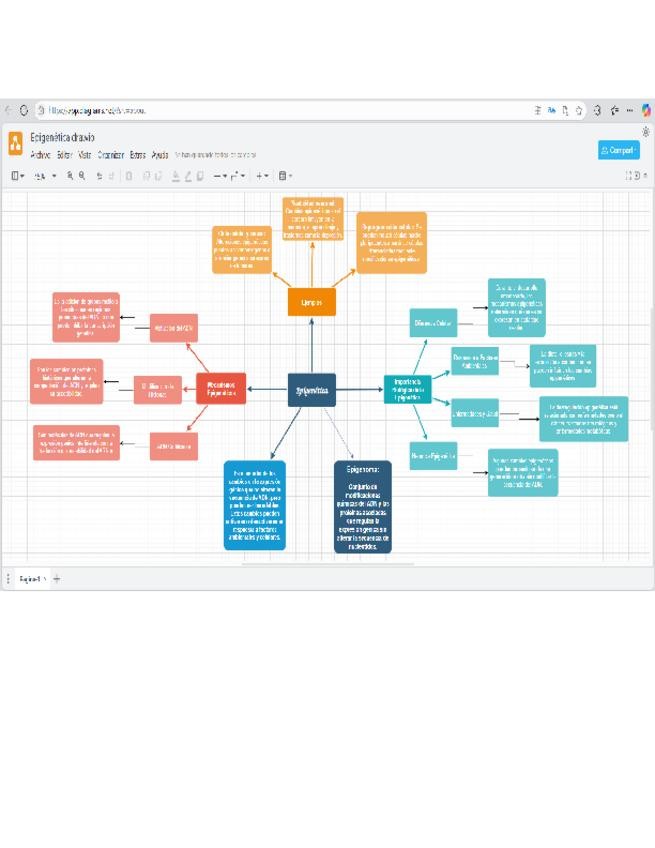The width and height of the screenshot is (655, 848).
Task: Click the waypoints style icon
Action: point(235,176)
